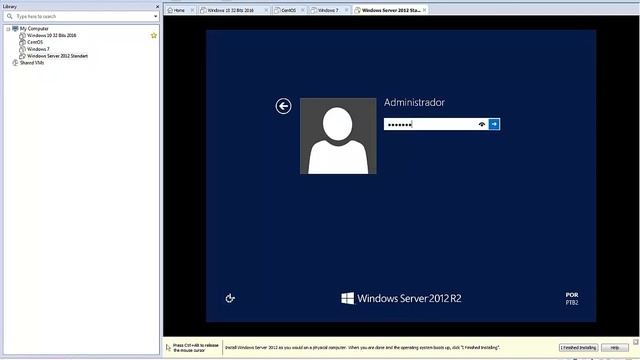Toggle the favorite star for Windows 10 VM
Viewport: 640px width, 360px height.
pyautogui.click(x=154, y=36)
